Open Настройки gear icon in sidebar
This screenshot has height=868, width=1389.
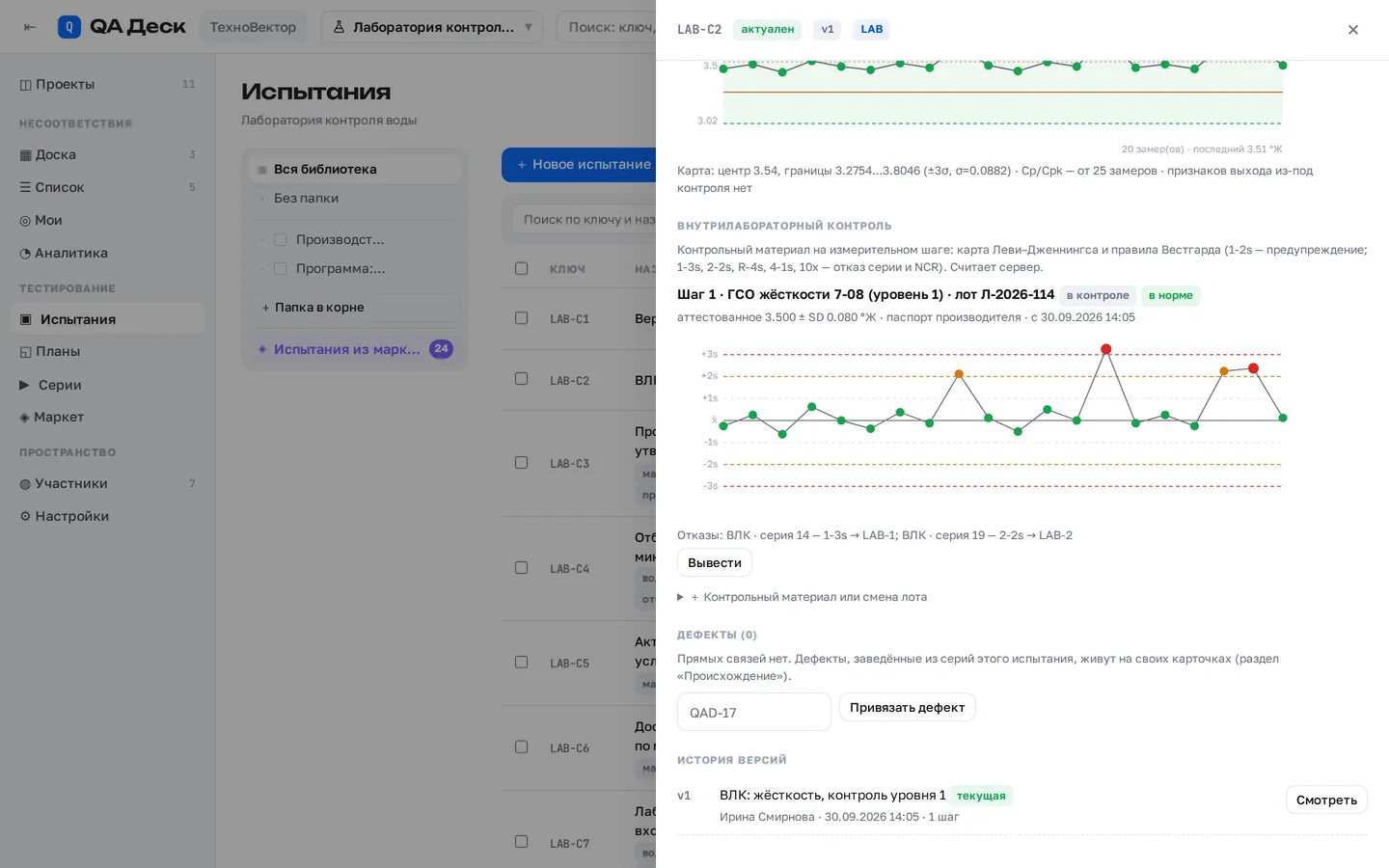click(x=26, y=517)
